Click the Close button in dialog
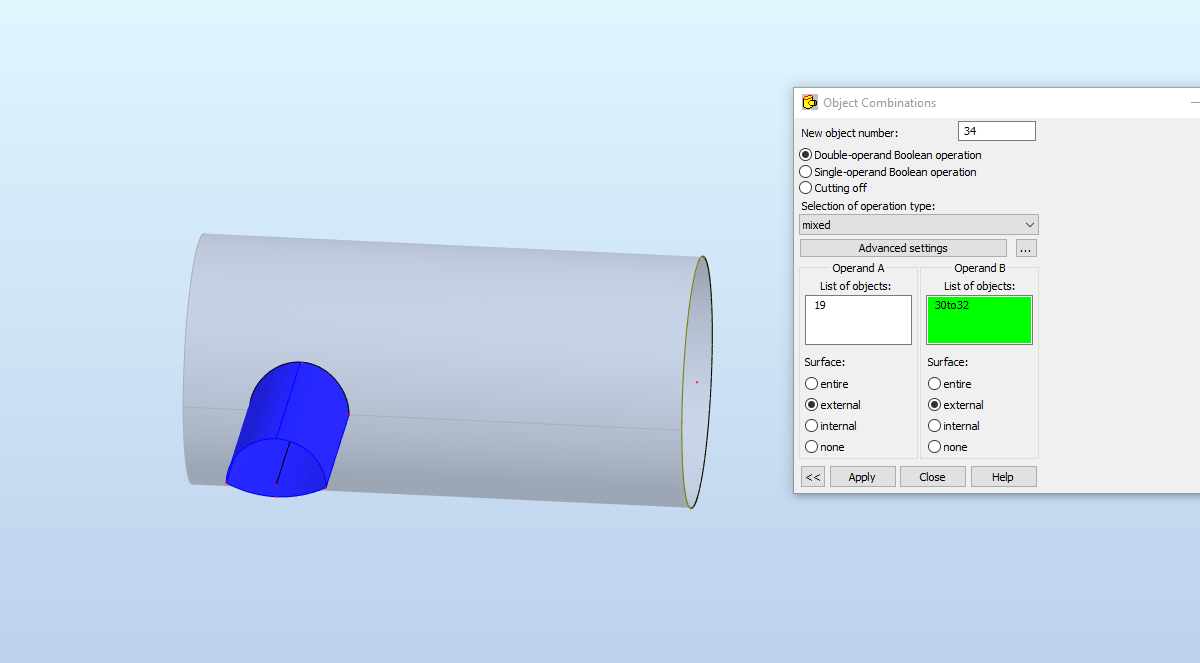 [932, 477]
